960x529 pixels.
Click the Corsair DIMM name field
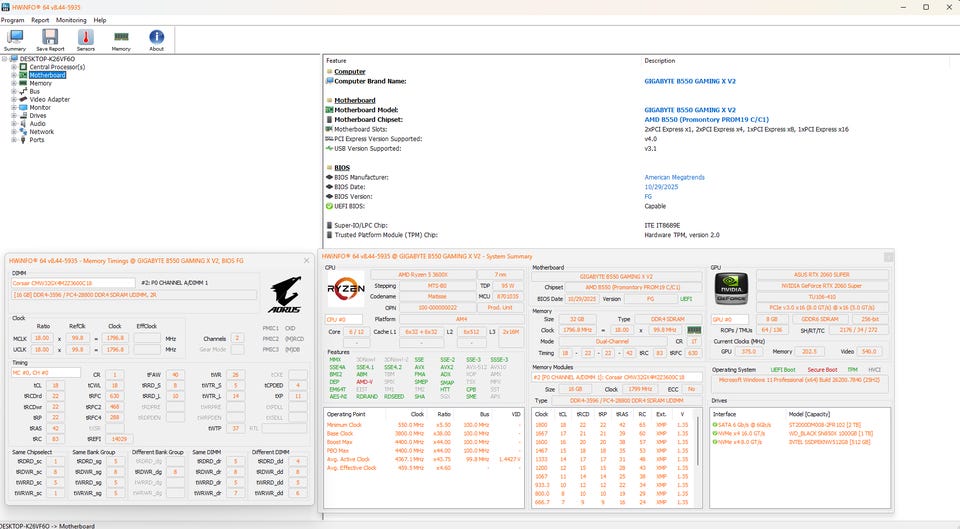[x=70, y=283]
